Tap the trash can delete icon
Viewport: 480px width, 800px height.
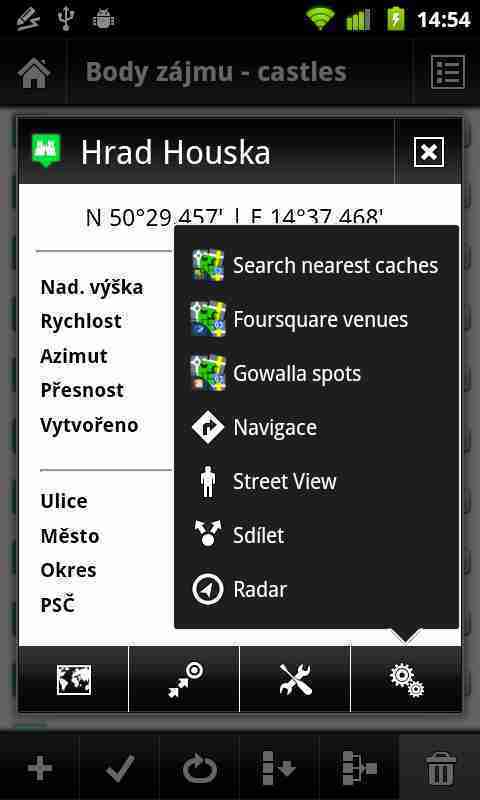[x=439, y=768]
